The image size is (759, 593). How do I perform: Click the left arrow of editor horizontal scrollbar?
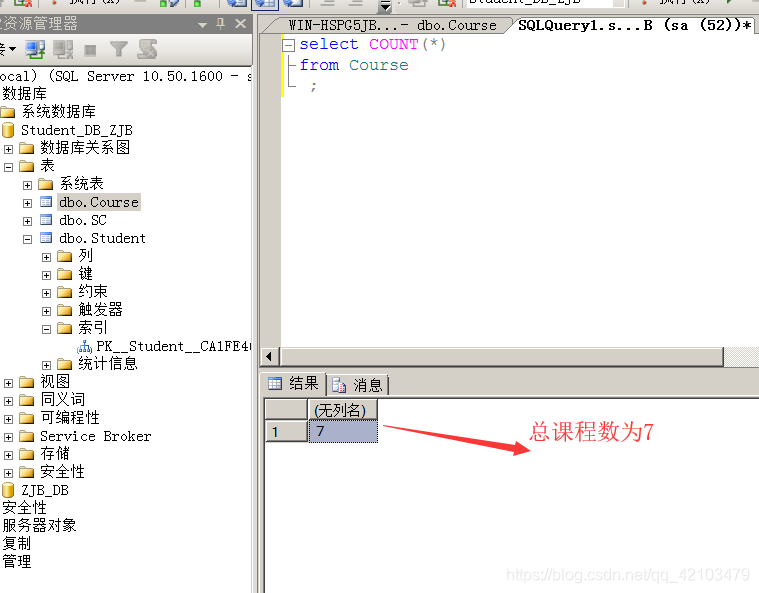269,357
